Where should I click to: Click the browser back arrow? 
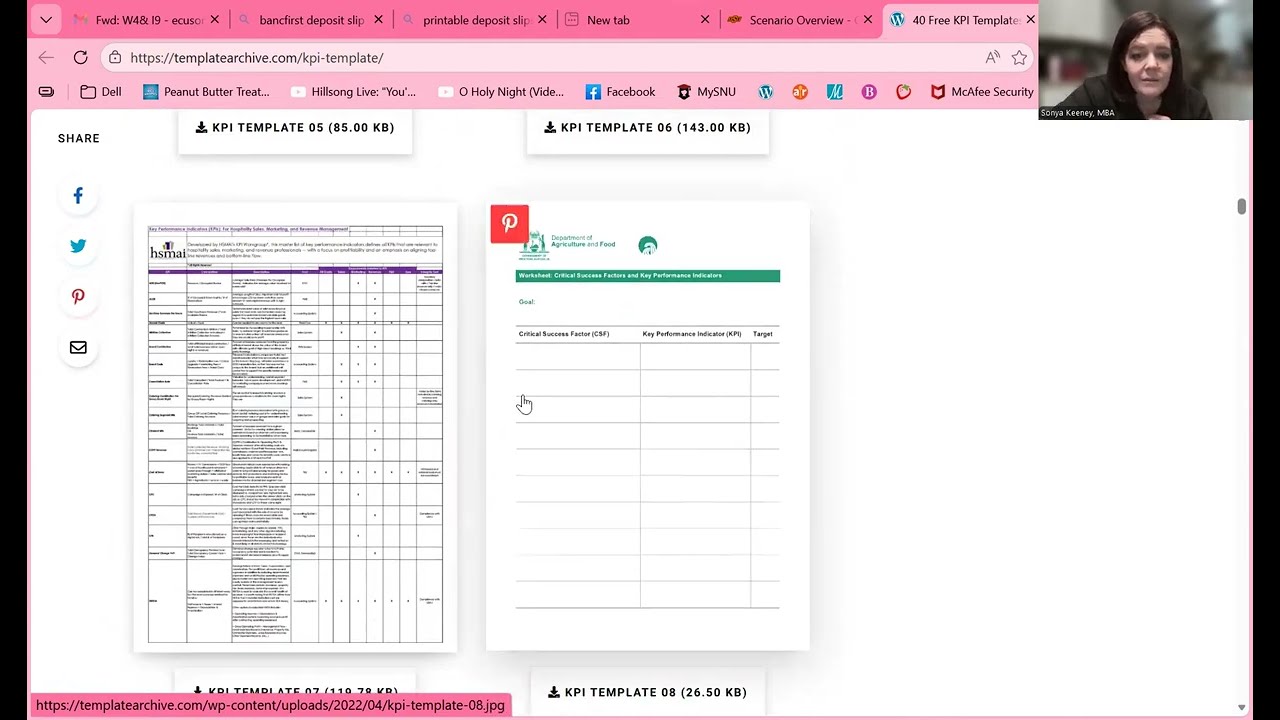pos(46,58)
